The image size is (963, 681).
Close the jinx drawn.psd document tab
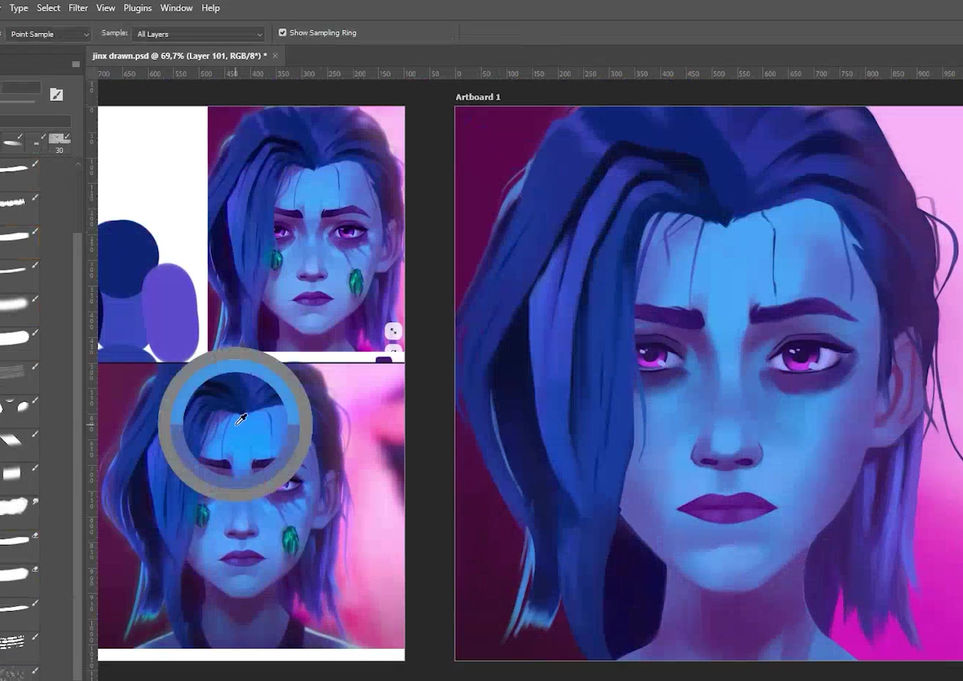275,55
